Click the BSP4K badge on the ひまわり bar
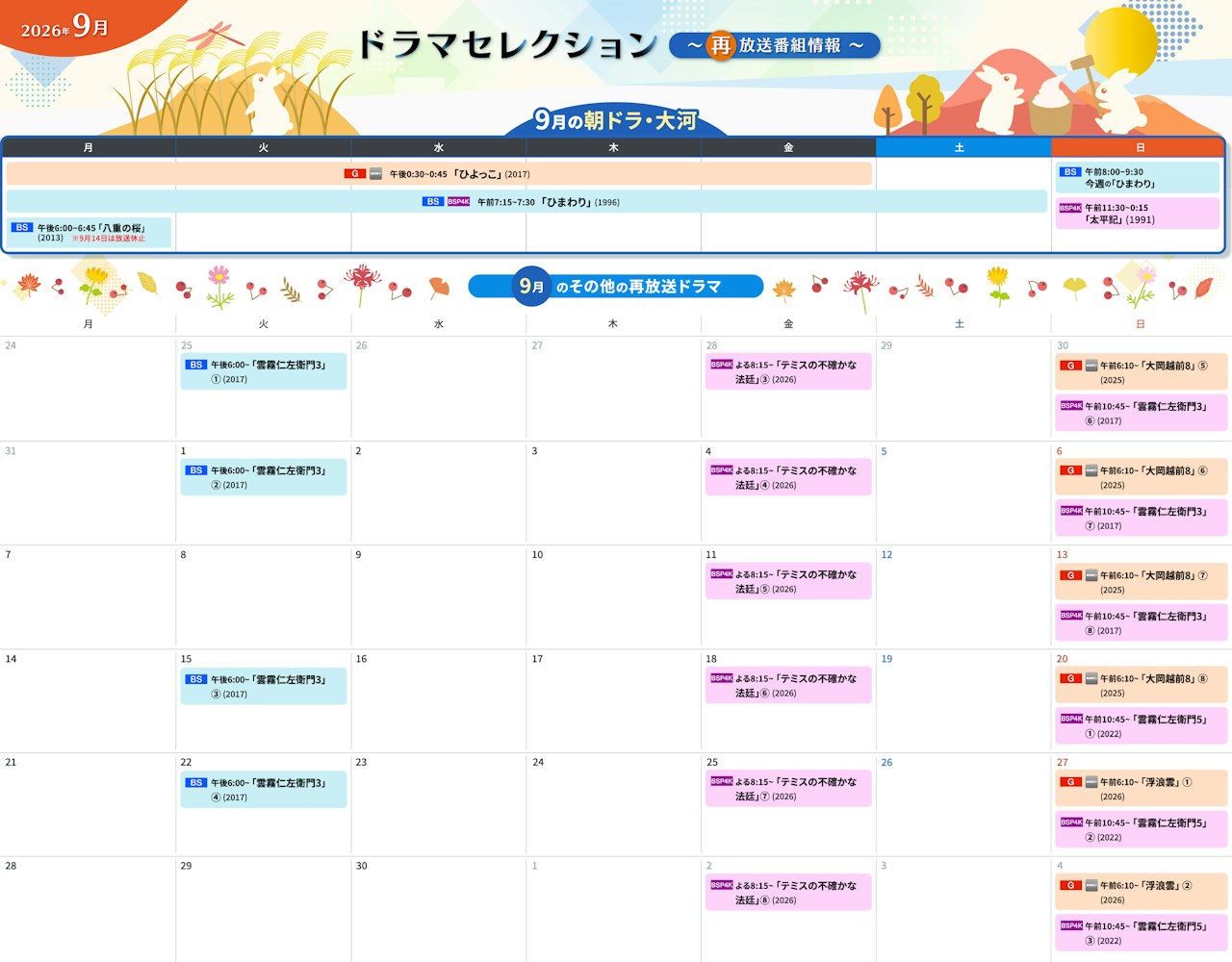 coord(459,202)
